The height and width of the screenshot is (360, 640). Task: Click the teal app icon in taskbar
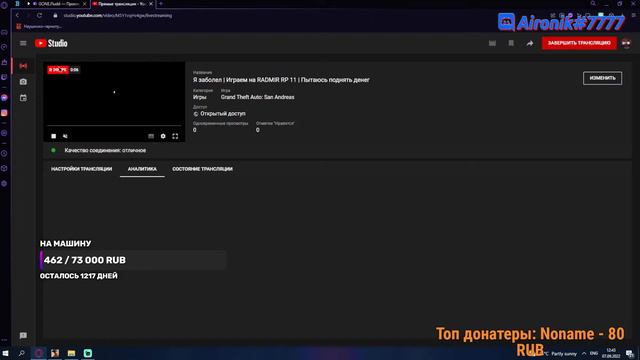(88, 353)
